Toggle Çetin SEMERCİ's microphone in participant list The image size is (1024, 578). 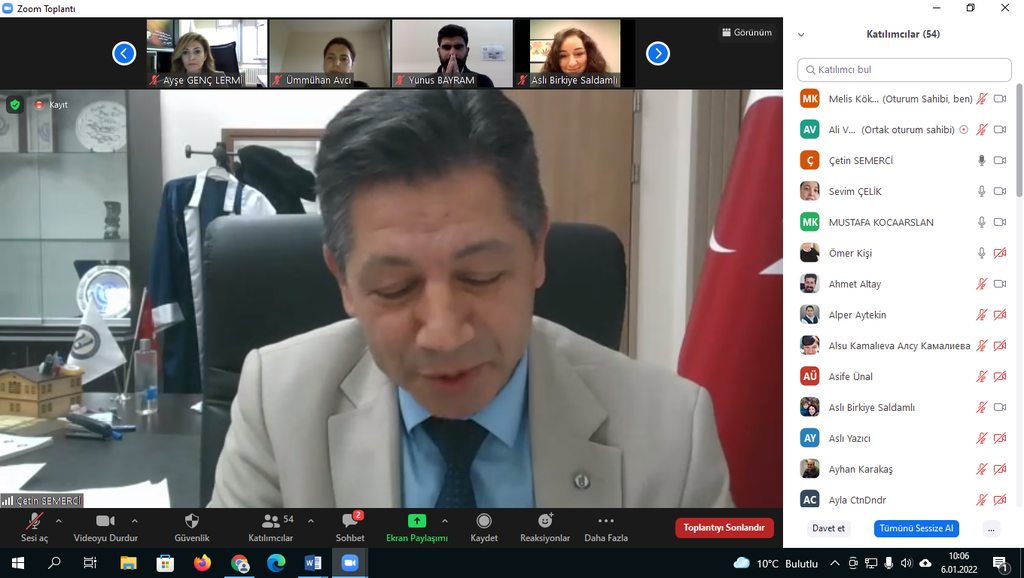click(x=982, y=160)
